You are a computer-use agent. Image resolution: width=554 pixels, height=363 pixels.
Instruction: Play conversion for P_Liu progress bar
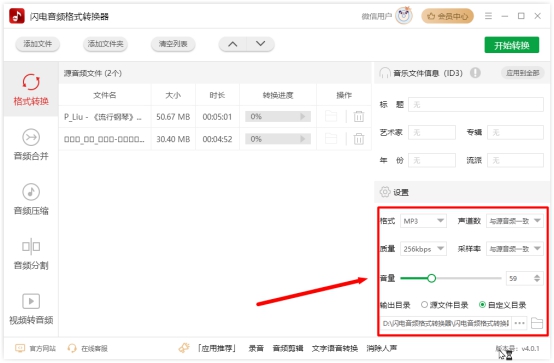click(303, 116)
